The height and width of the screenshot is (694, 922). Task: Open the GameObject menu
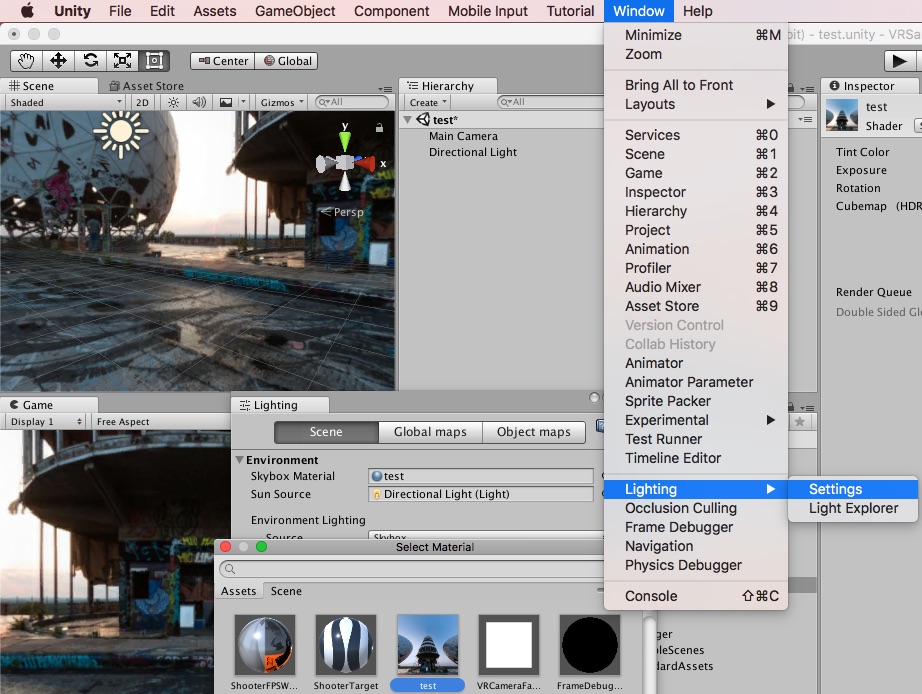(295, 11)
